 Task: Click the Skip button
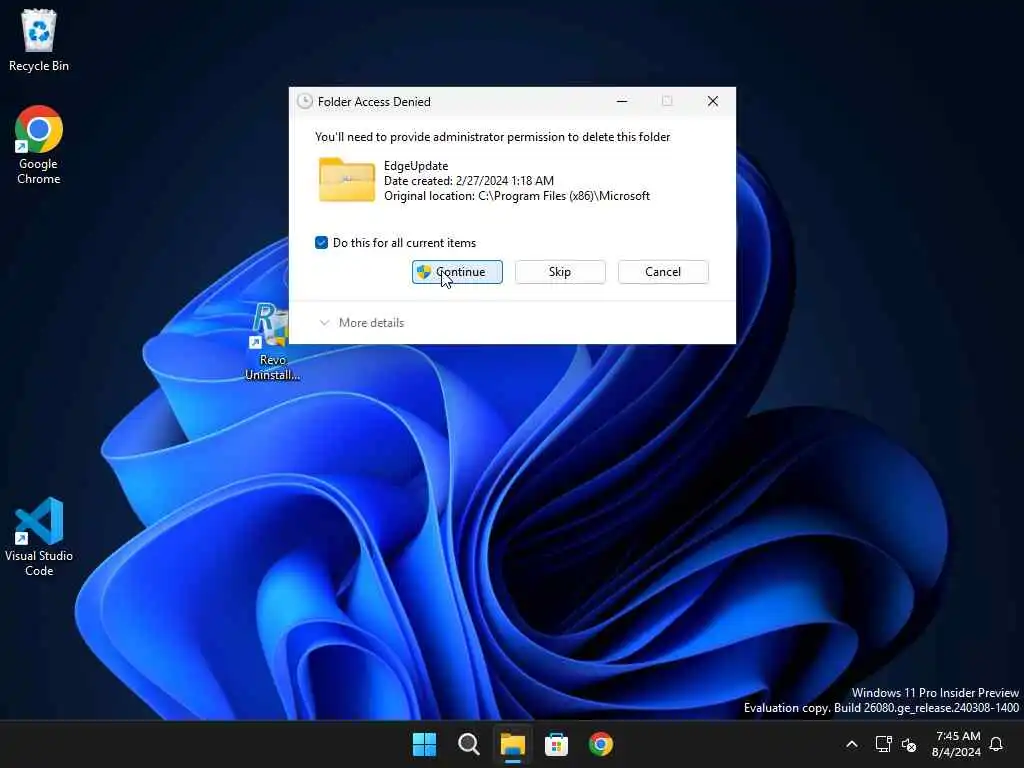tap(560, 272)
